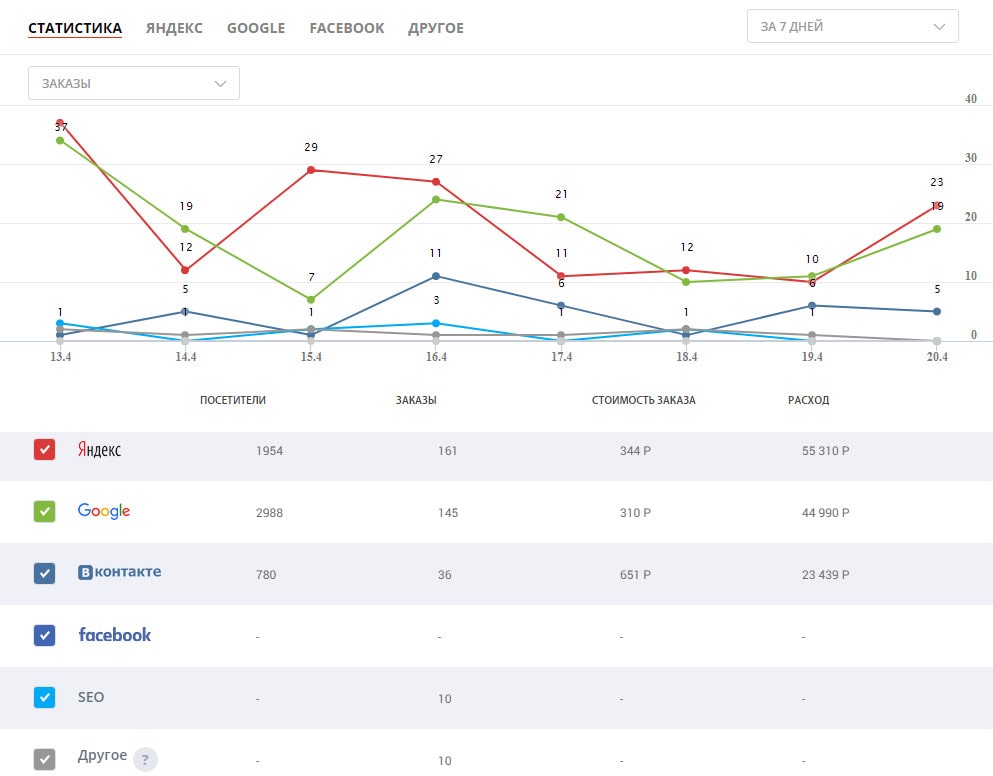
Task: Select the GOOGLE tab
Action: [256, 28]
